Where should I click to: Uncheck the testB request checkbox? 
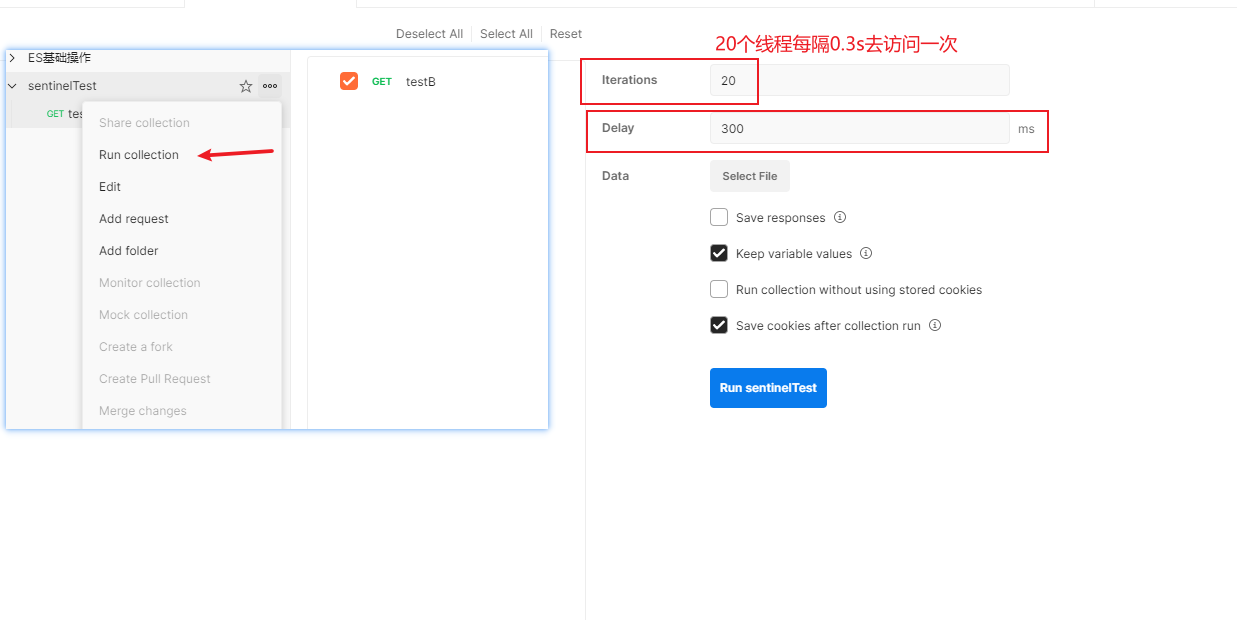349,81
